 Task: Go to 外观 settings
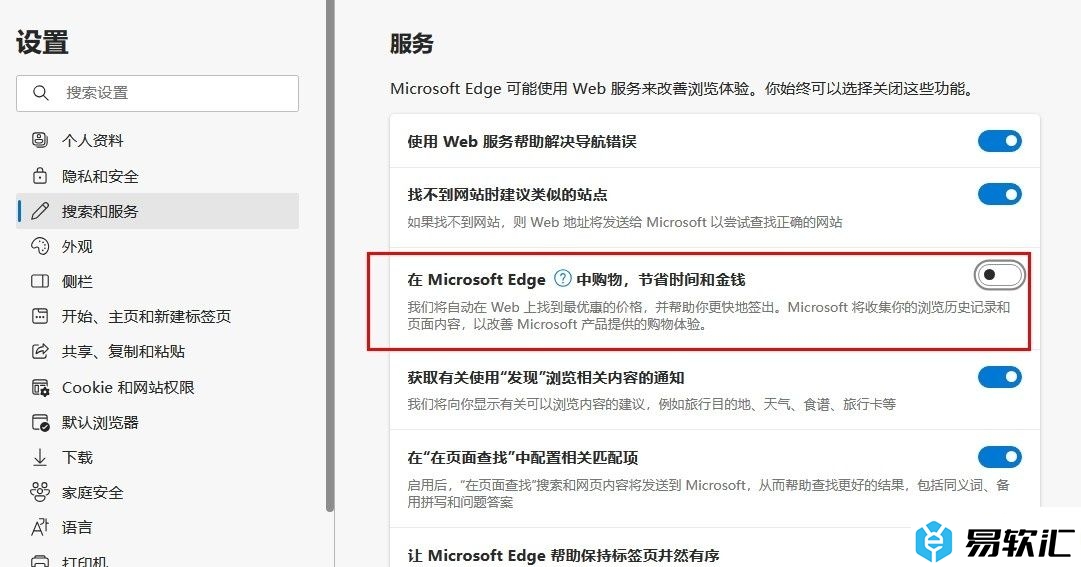tap(158, 246)
